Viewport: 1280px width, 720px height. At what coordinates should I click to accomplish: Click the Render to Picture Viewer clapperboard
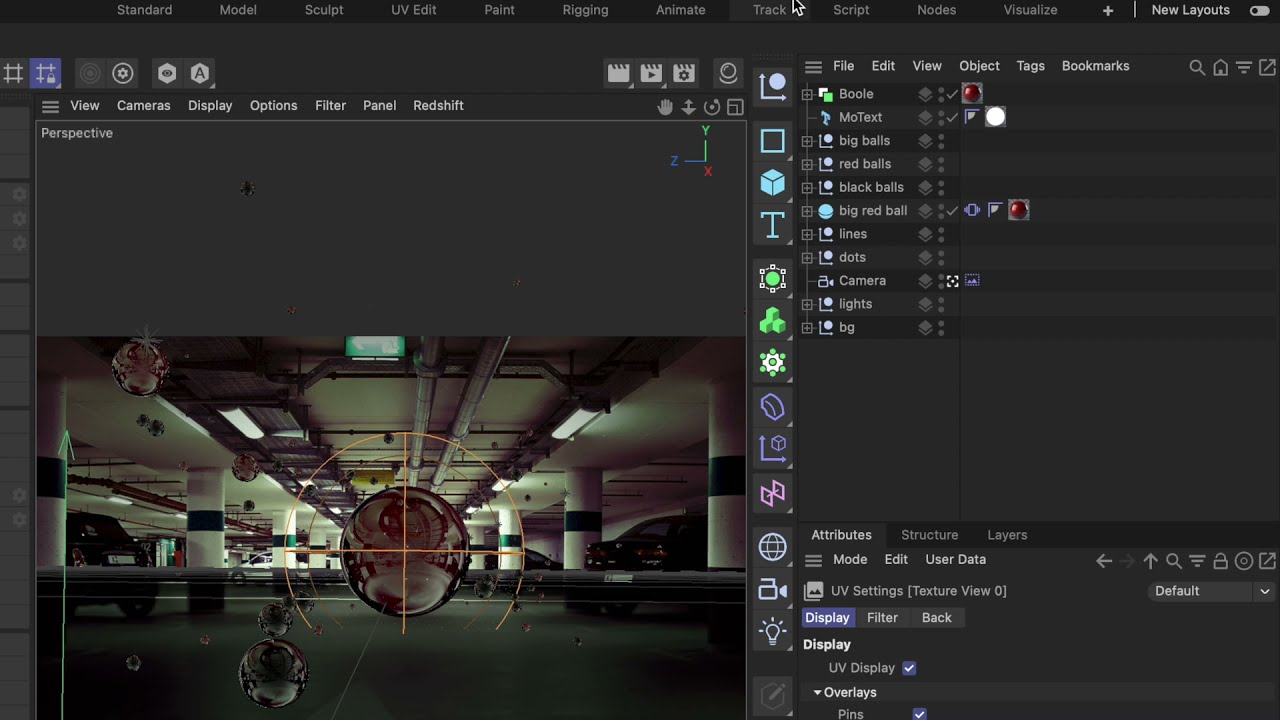651,73
